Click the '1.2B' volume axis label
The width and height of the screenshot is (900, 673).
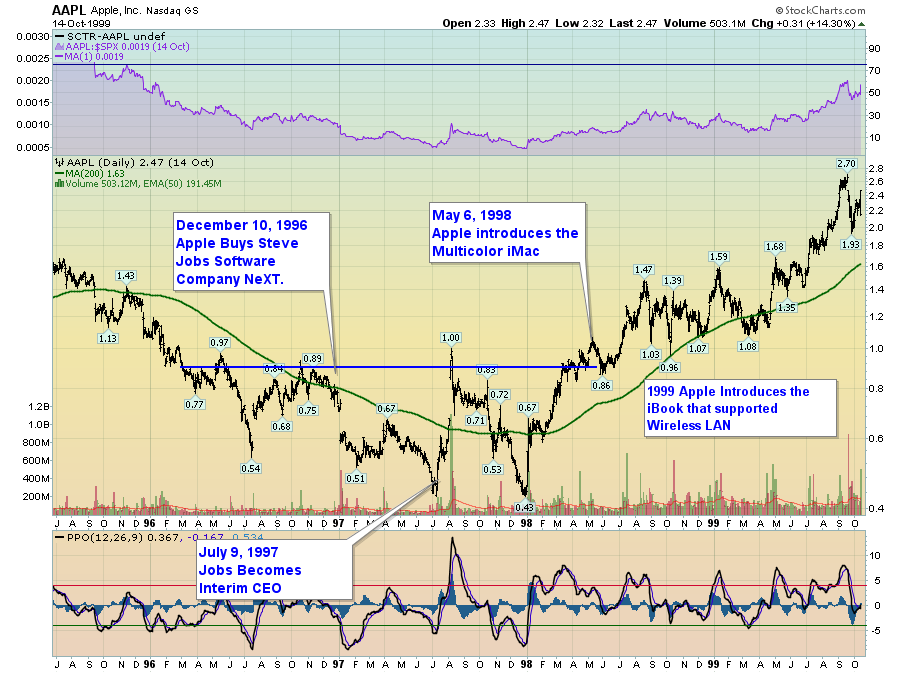38,407
